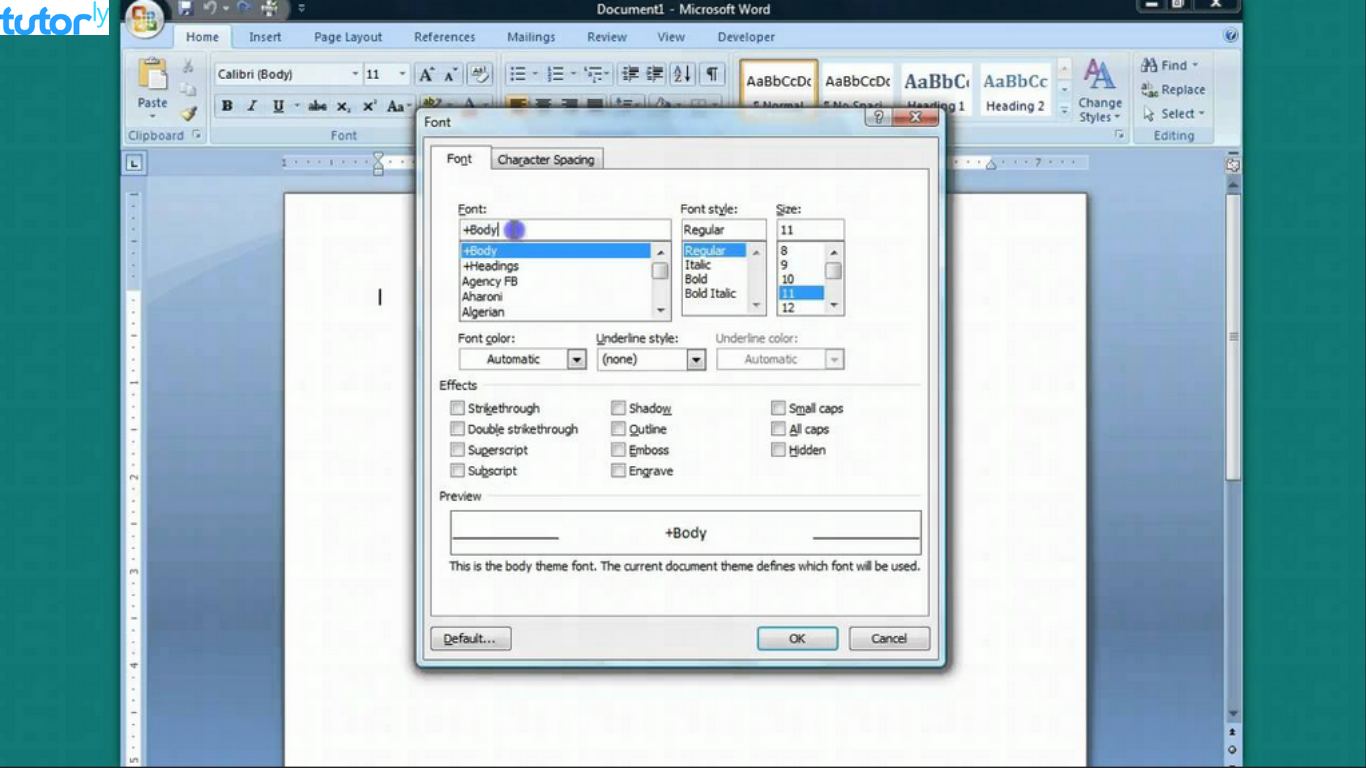Click the Italic button in the ribbon
The width and height of the screenshot is (1366, 768).
[x=252, y=106]
